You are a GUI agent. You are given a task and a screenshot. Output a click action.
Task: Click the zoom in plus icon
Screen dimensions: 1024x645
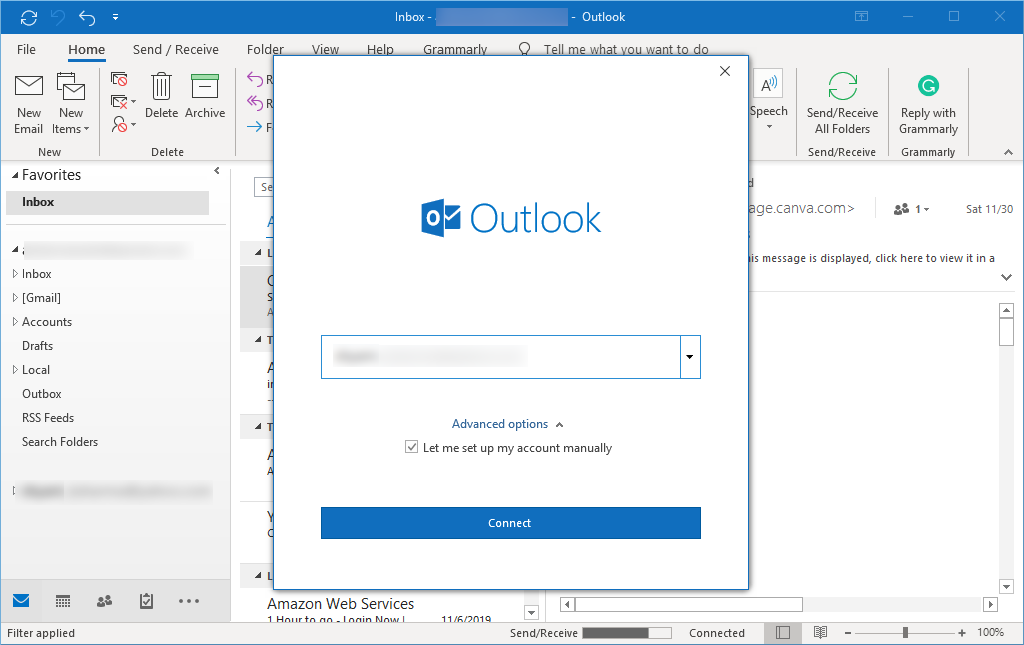962,633
